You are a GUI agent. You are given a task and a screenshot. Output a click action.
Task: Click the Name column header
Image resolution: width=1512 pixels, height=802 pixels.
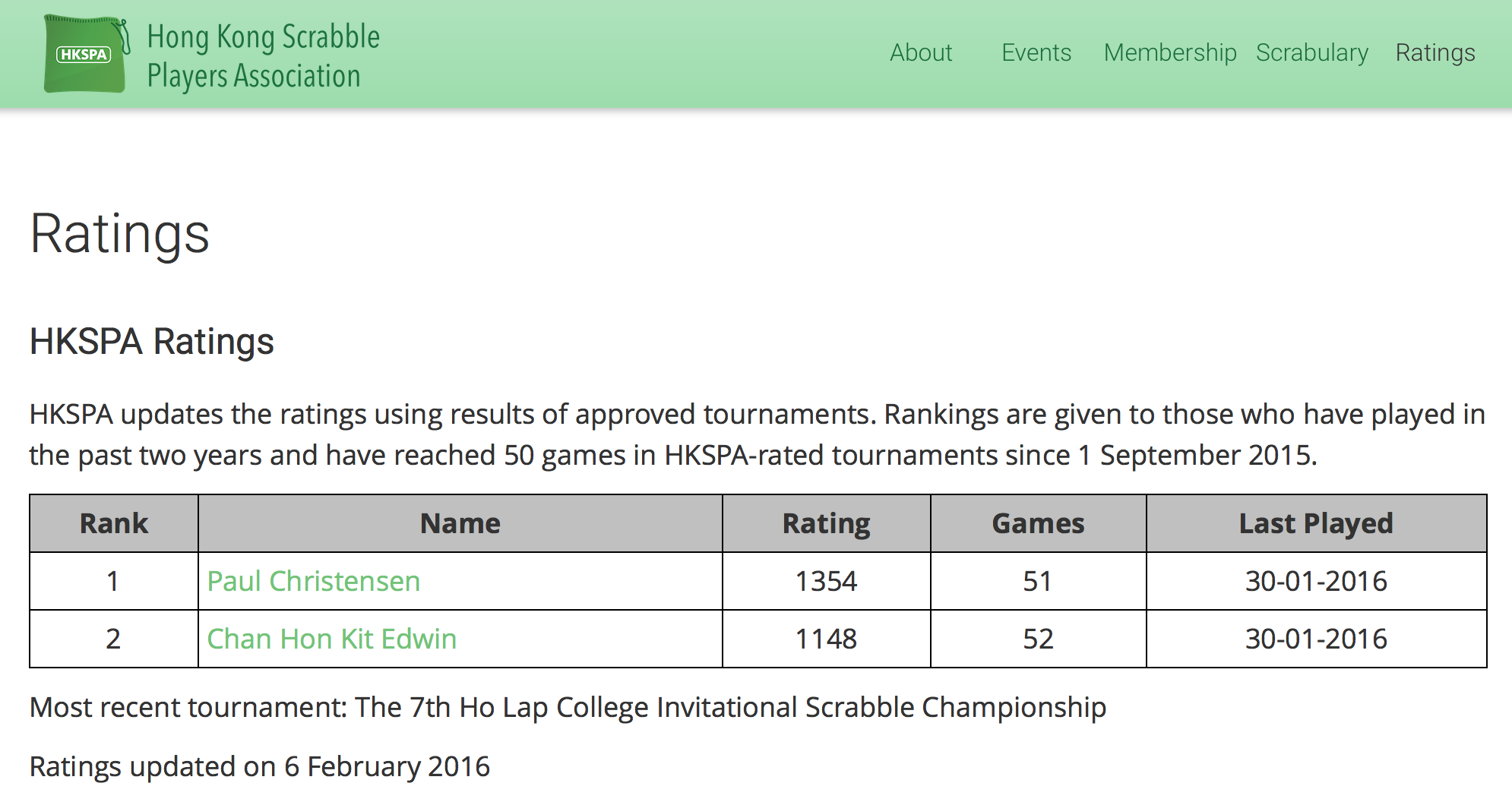point(460,523)
